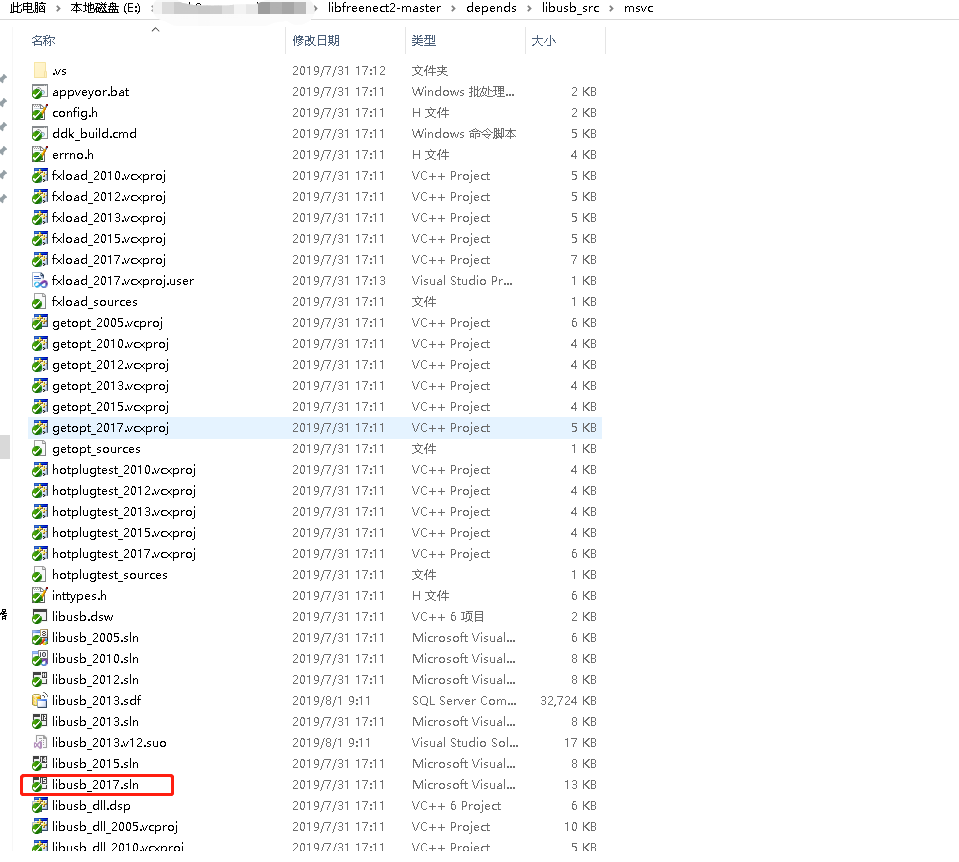This screenshot has width=959, height=862.
Task: Click the hotplugtest_2017.vcxproj project icon
Action: 40,553
